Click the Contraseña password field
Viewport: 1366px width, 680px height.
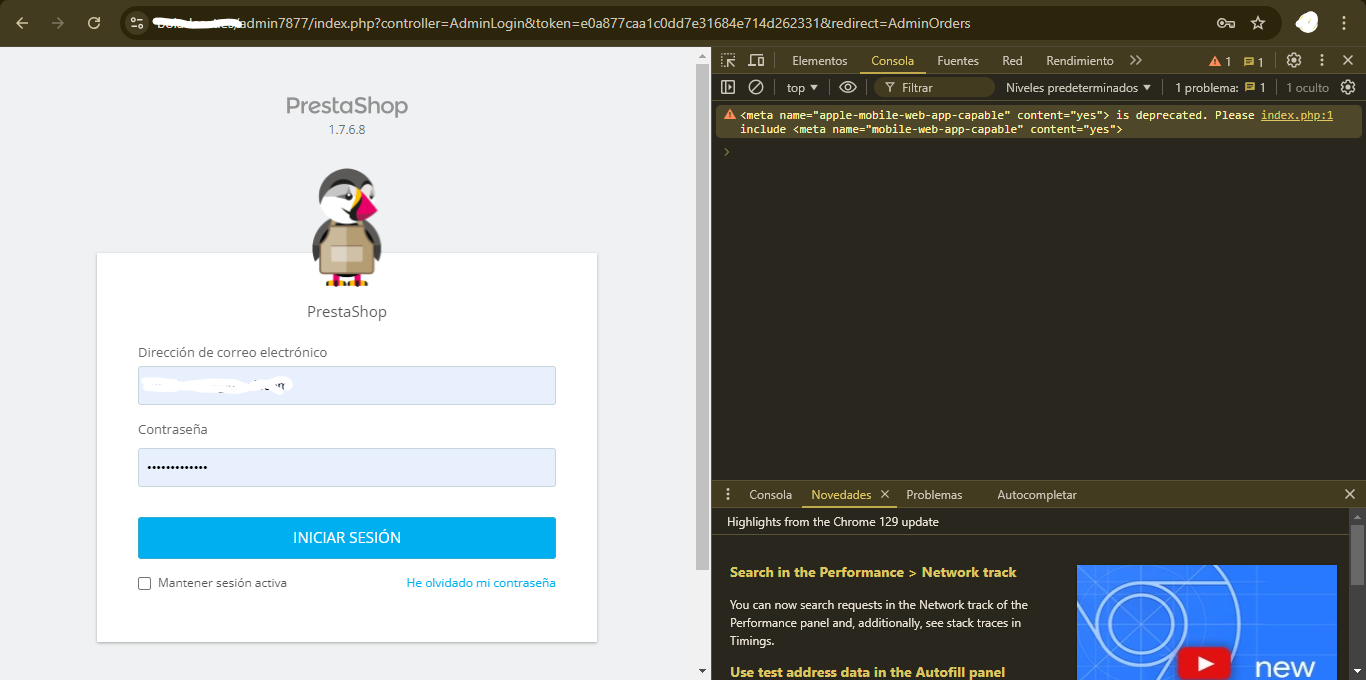[x=347, y=467]
